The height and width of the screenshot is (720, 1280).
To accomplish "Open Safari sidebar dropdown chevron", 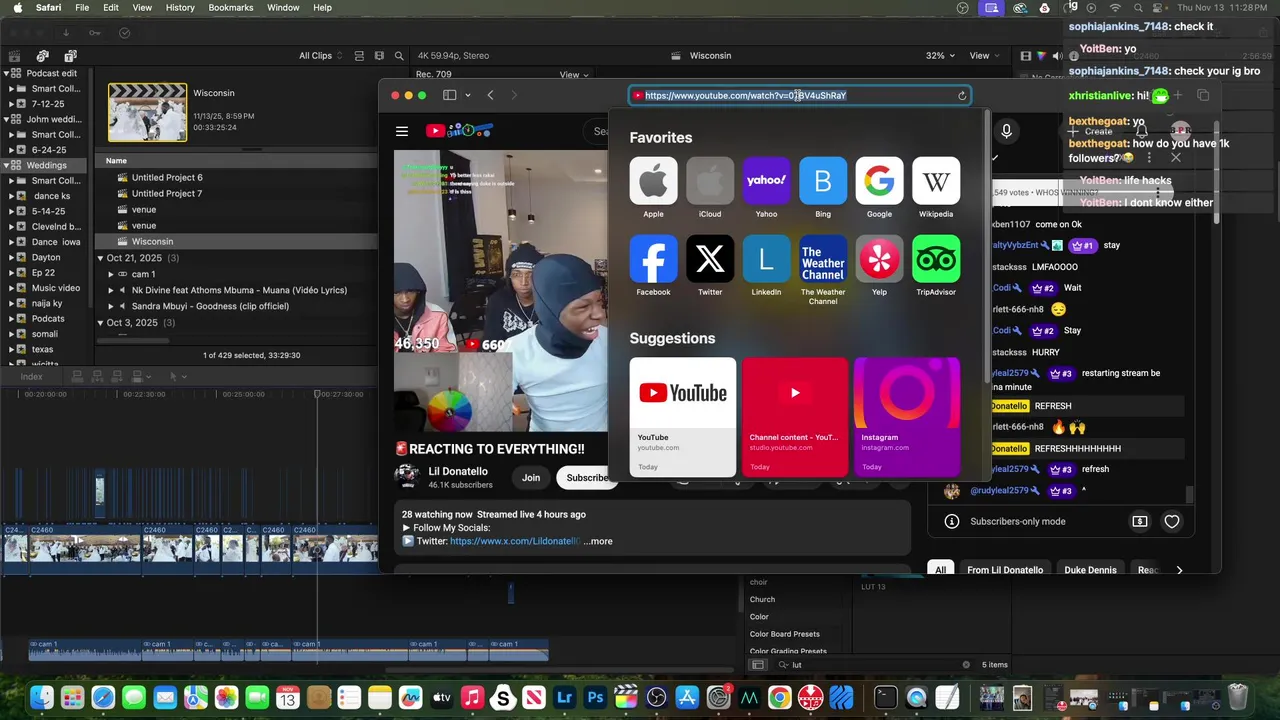I will coord(467,96).
